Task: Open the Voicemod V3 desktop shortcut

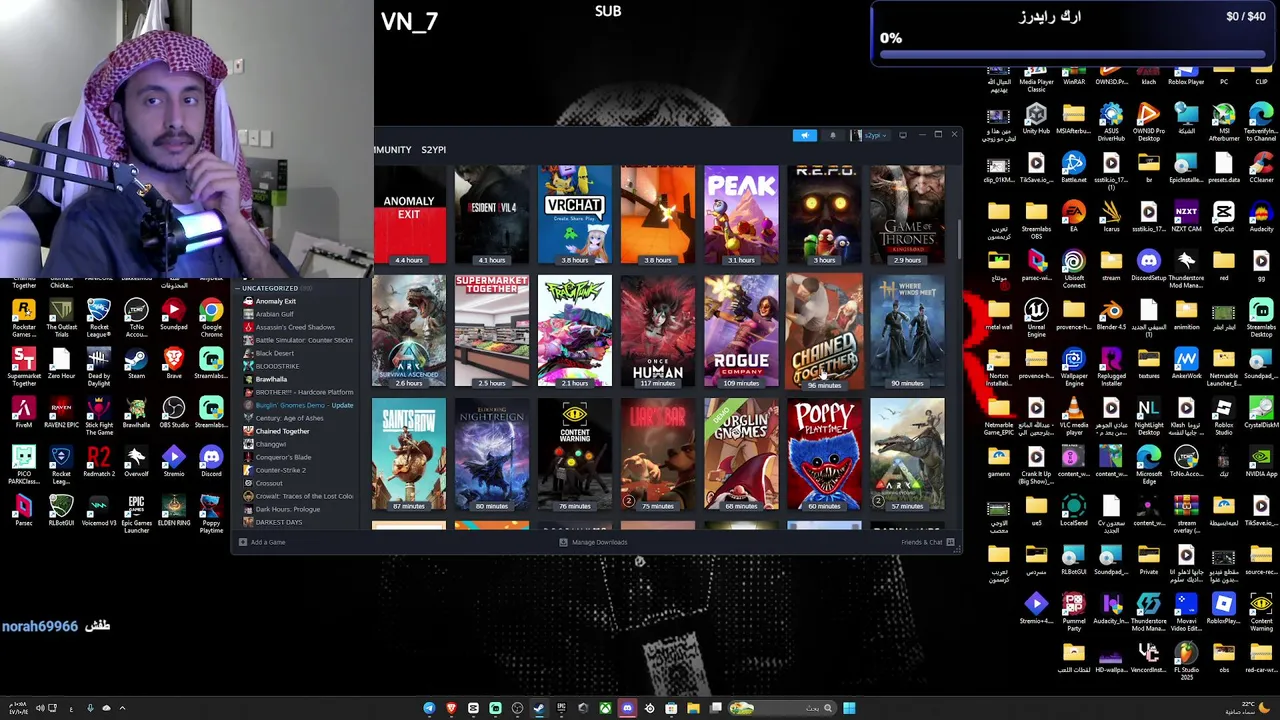Action: [x=99, y=511]
